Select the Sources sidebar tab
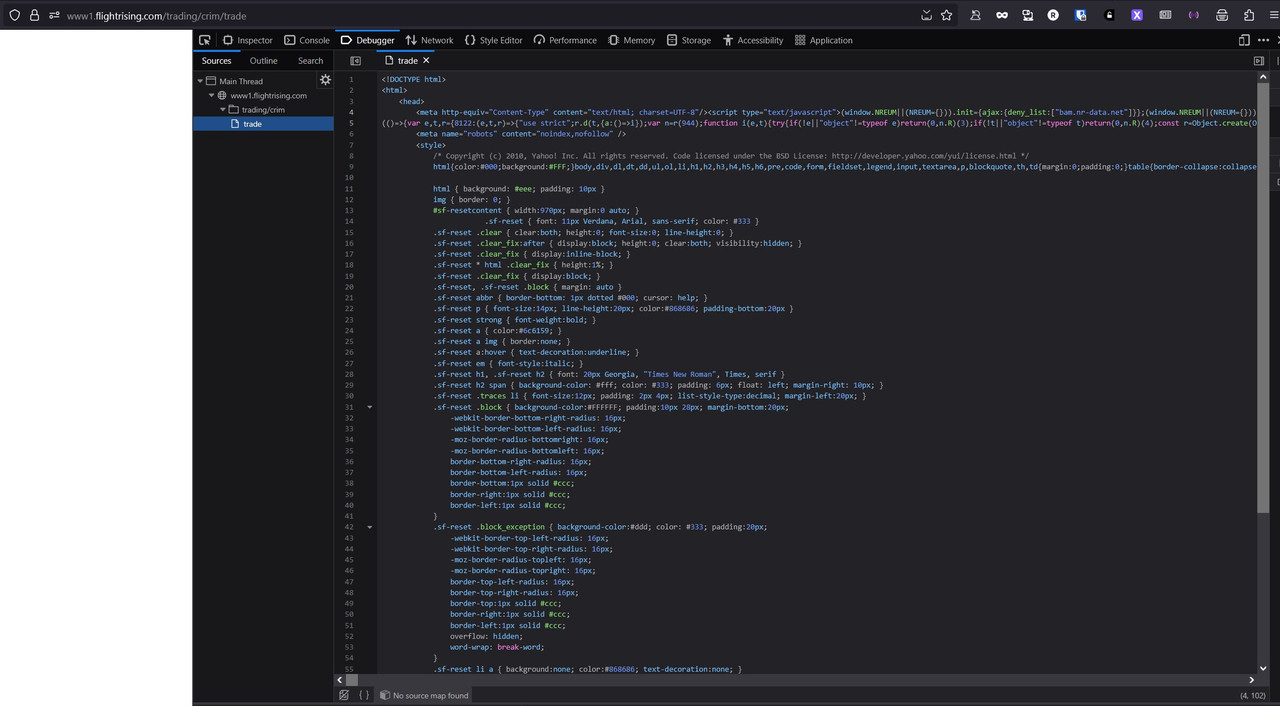The width and height of the screenshot is (1280, 706). tap(216, 60)
